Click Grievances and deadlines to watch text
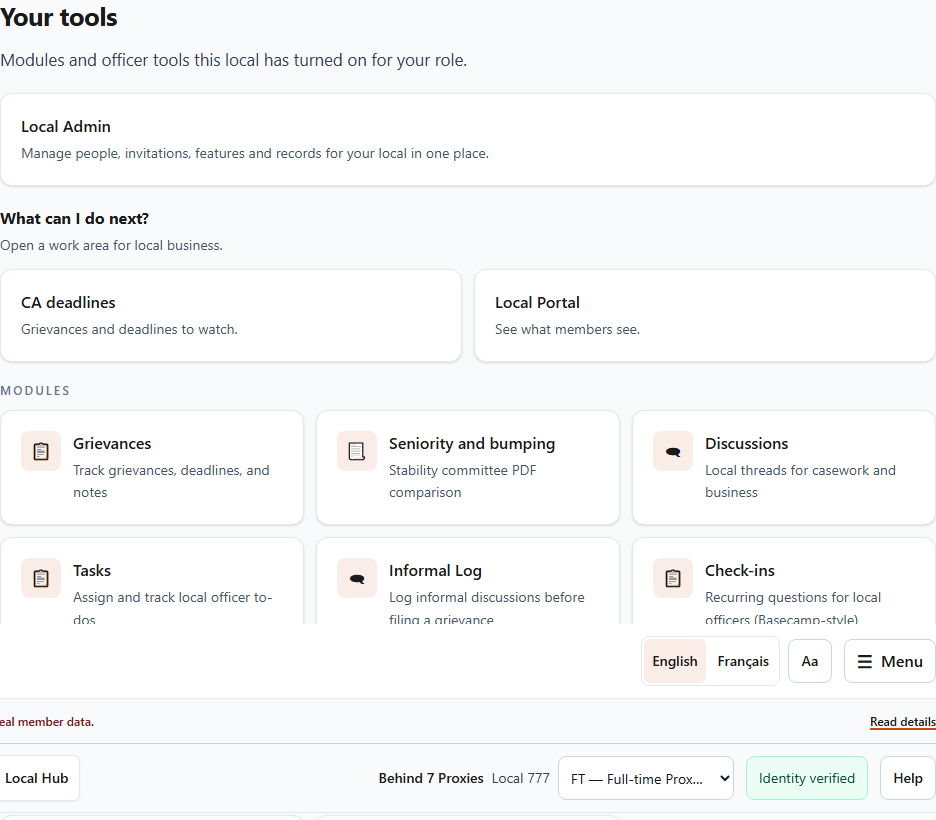The width and height of the screenshot is (936, 820). coord(130,329)
